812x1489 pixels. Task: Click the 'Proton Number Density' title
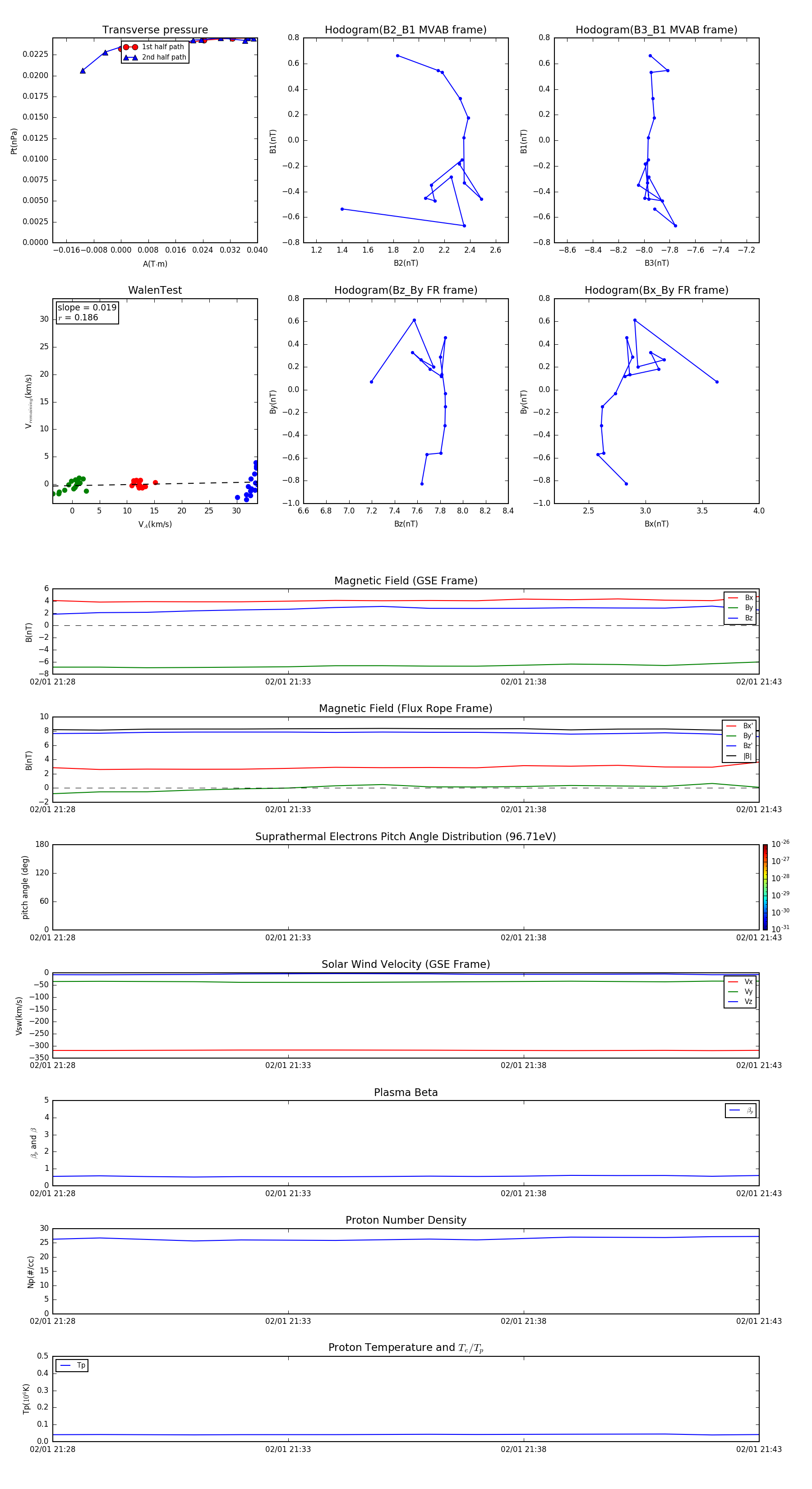pyautogui.click(x=406, y=1220)
